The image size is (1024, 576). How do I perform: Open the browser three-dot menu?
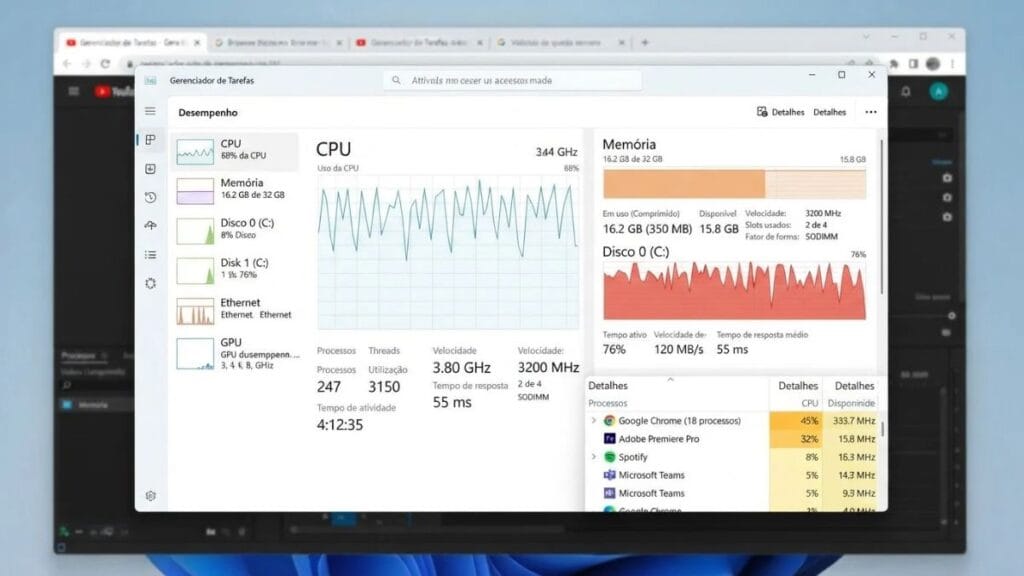point(952,63)
